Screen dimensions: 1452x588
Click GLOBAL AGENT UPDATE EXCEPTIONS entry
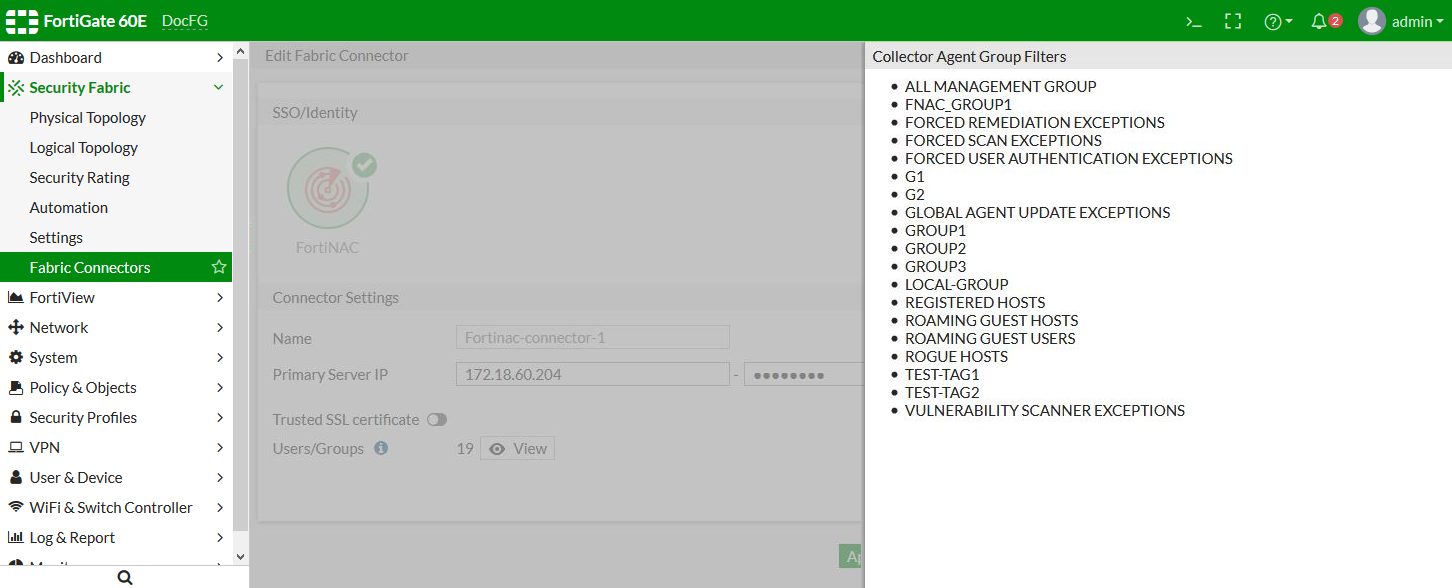click(x=1037, y=212)
